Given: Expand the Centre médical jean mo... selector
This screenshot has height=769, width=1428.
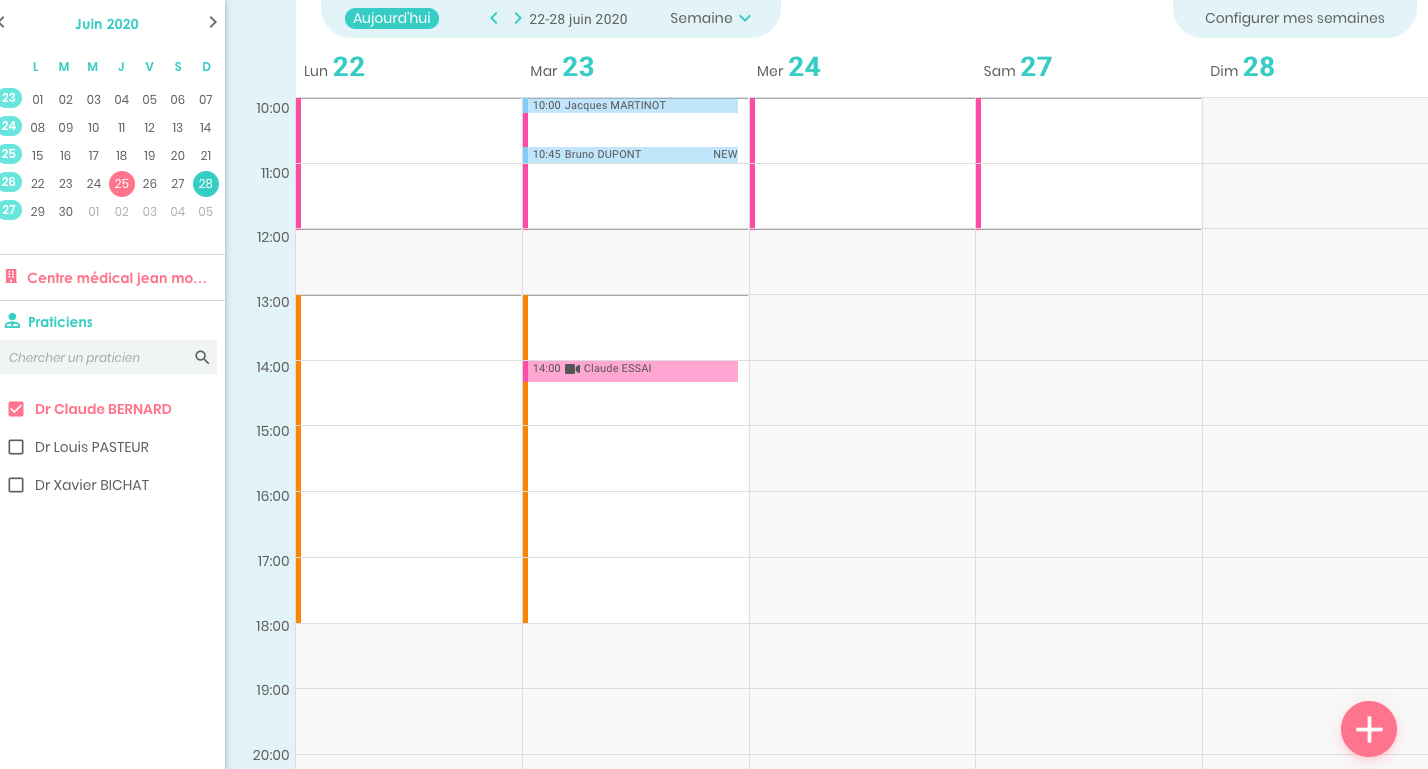Looking at the screenshot, I should 116,278.
